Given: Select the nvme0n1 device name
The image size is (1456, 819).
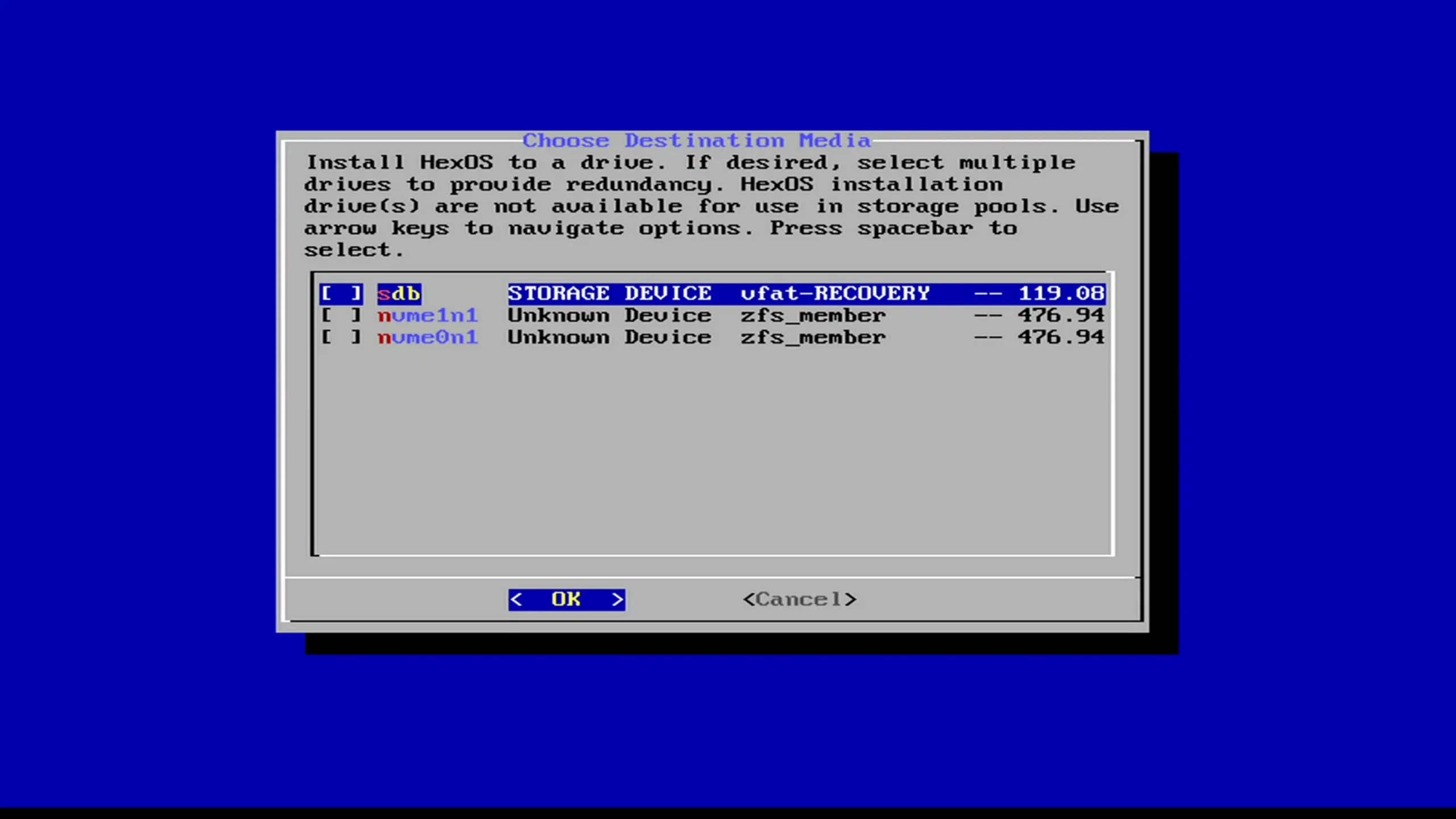Looking at the screenshot, I should [x=428, y=337].
